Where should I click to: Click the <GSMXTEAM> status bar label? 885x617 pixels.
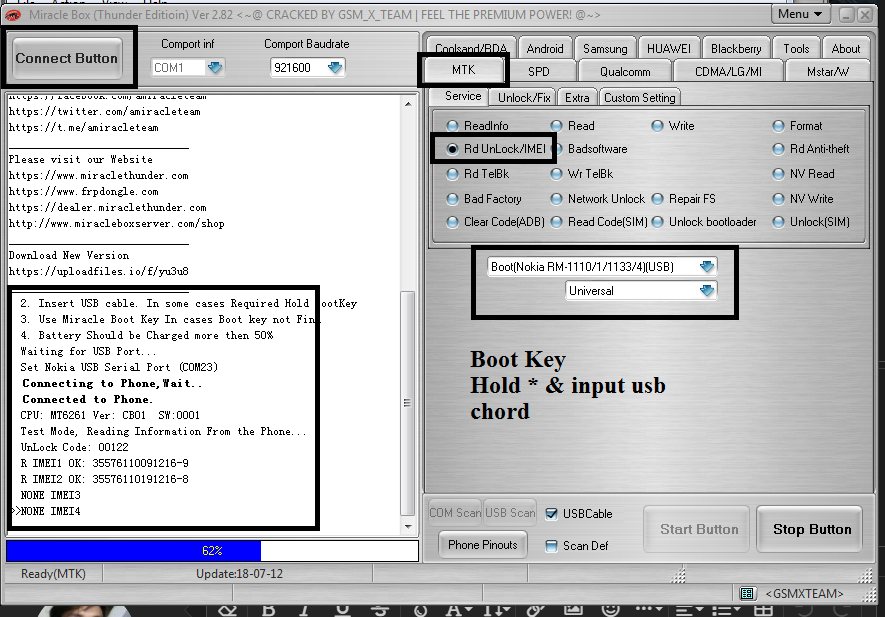(x=804, y=593)
